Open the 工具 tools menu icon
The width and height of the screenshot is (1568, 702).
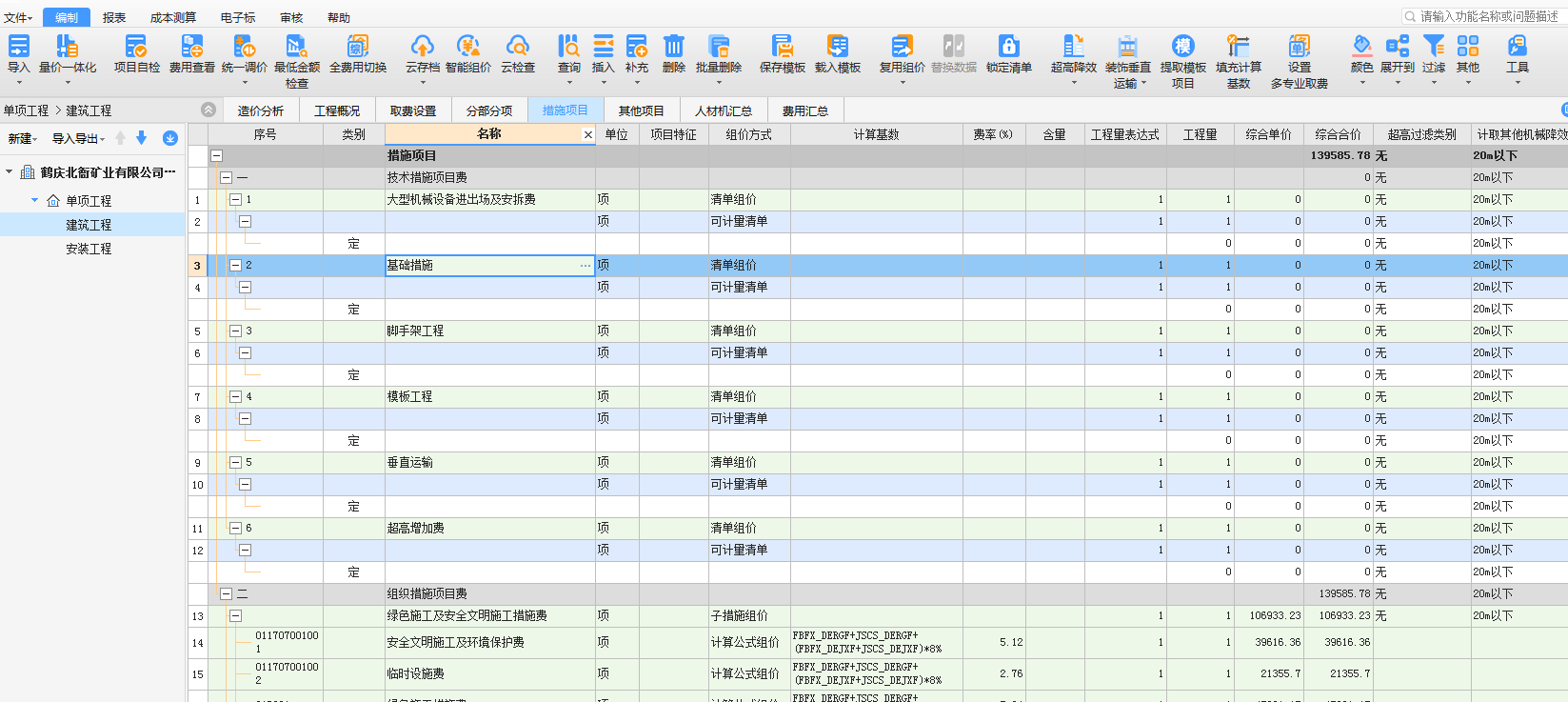coord(1517,53)
